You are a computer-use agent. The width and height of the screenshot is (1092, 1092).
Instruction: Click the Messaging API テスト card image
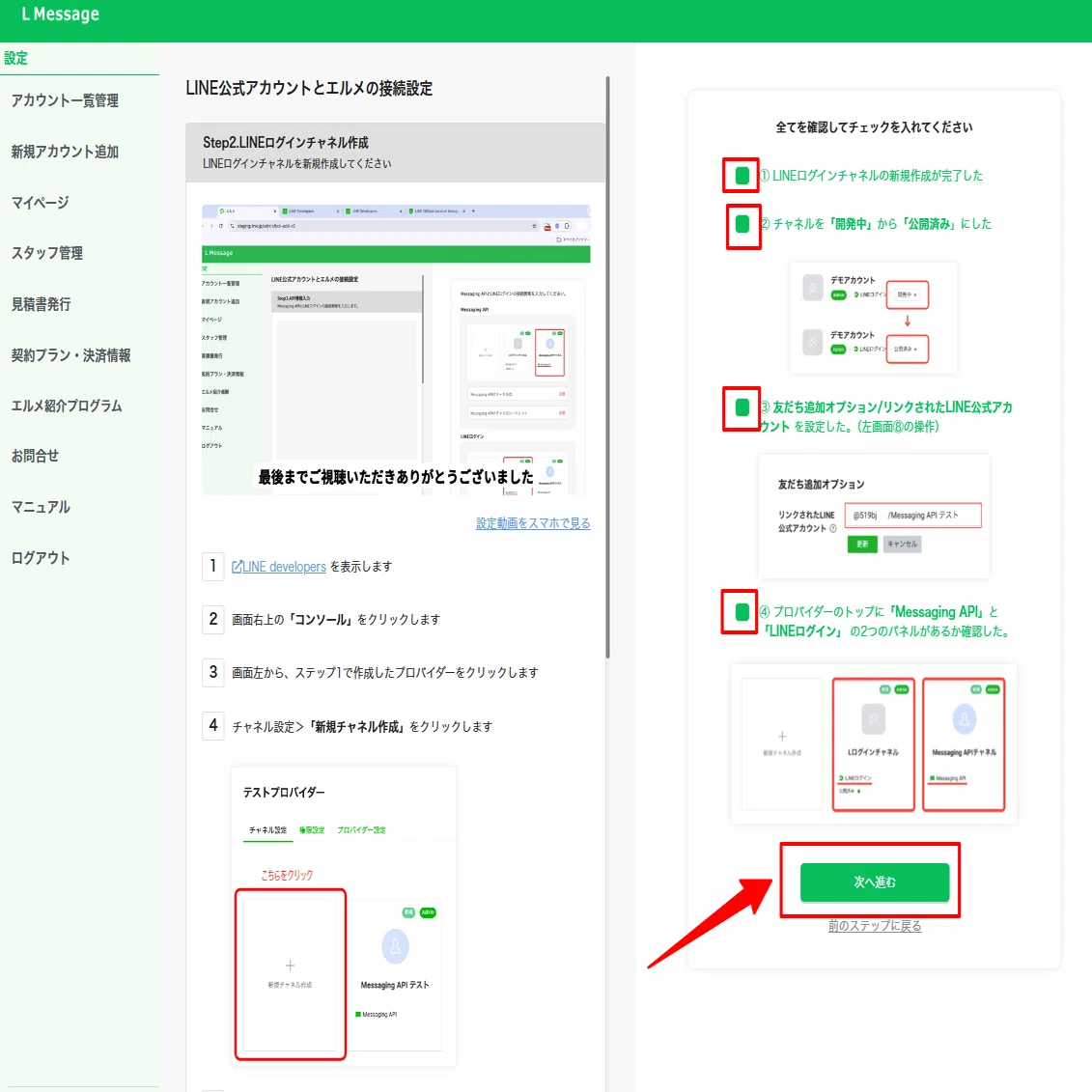tap(395, 974)
